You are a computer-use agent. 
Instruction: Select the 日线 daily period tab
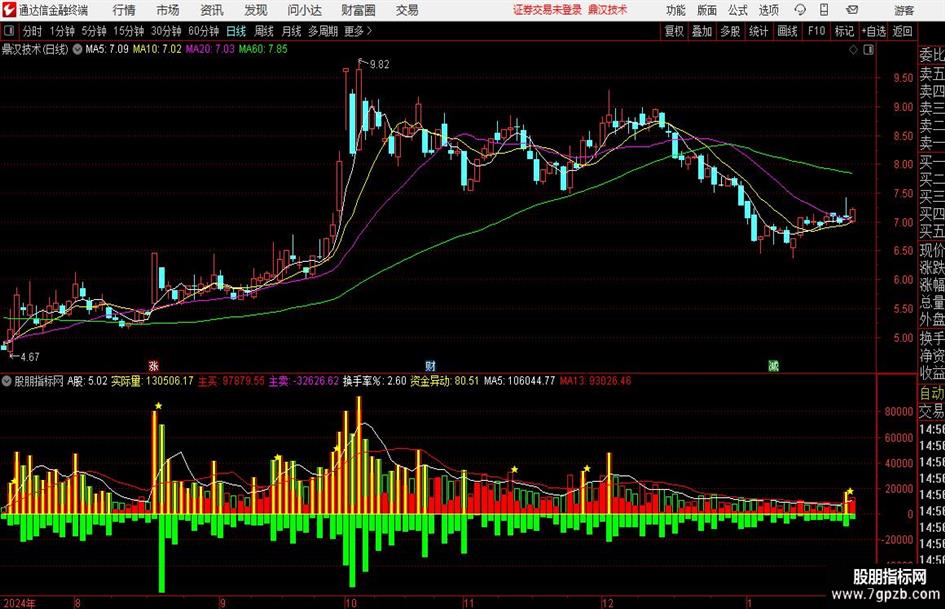tap(236, 31)
